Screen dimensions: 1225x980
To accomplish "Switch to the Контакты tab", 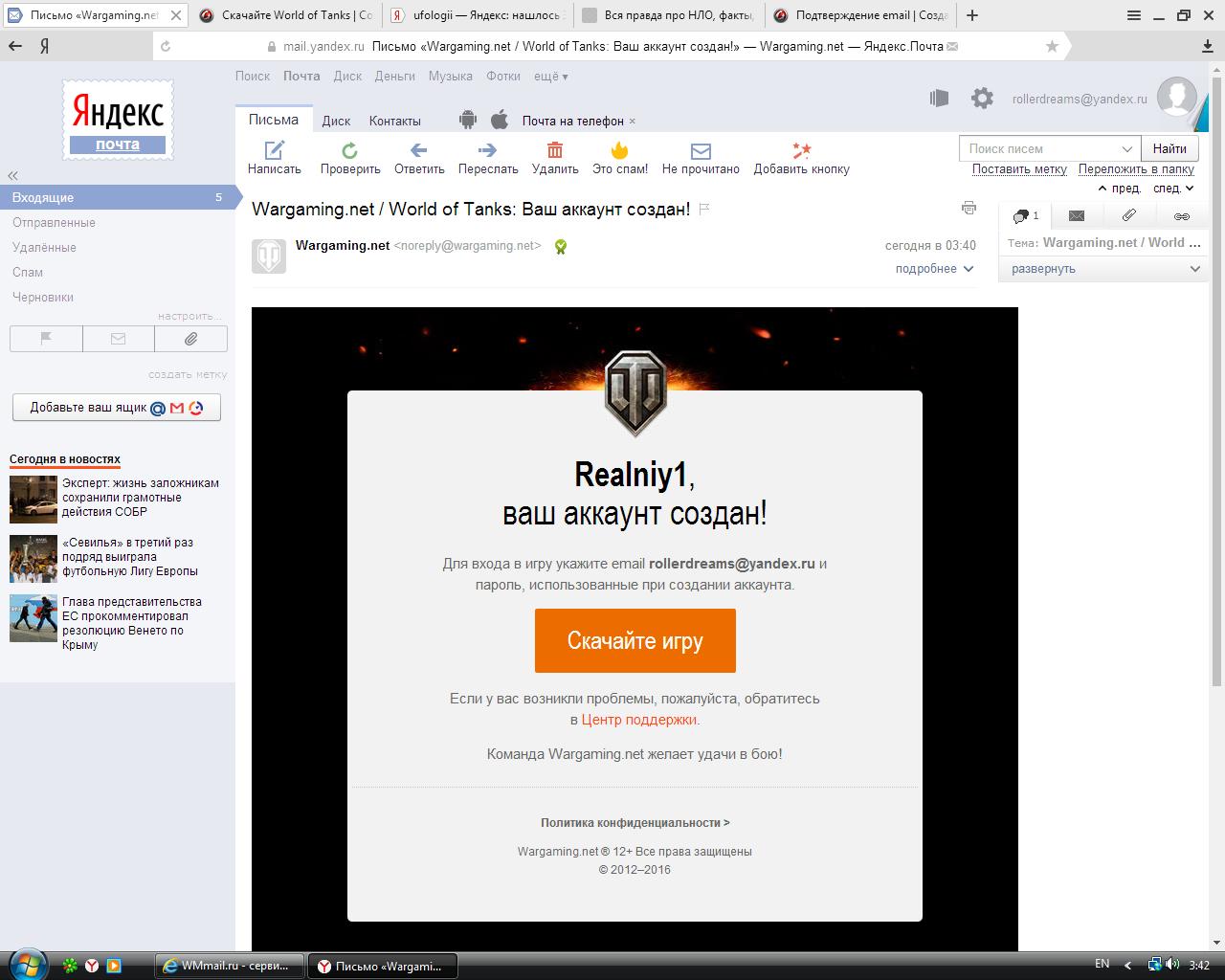I will click(x=395, y=121).
